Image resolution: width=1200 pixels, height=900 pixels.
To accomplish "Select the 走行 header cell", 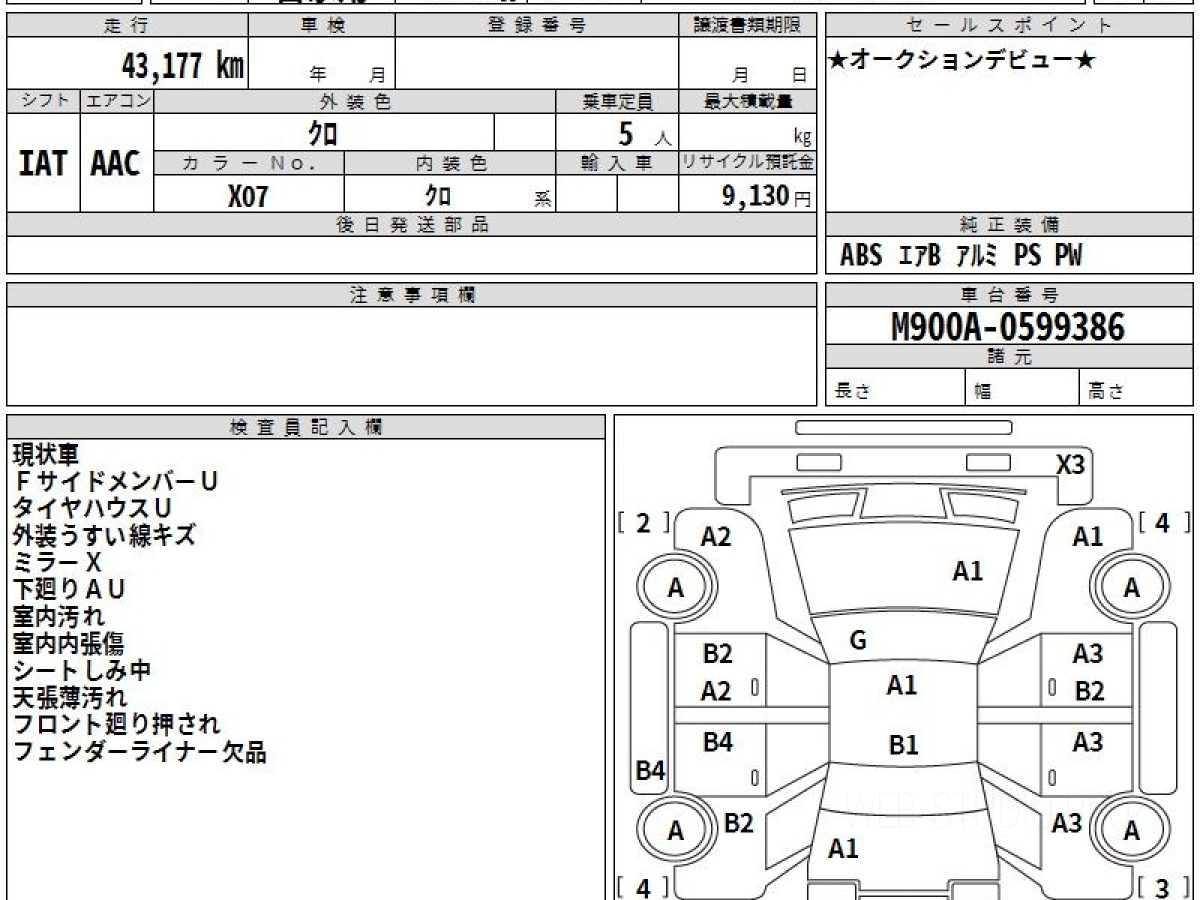I will point(127,26).
